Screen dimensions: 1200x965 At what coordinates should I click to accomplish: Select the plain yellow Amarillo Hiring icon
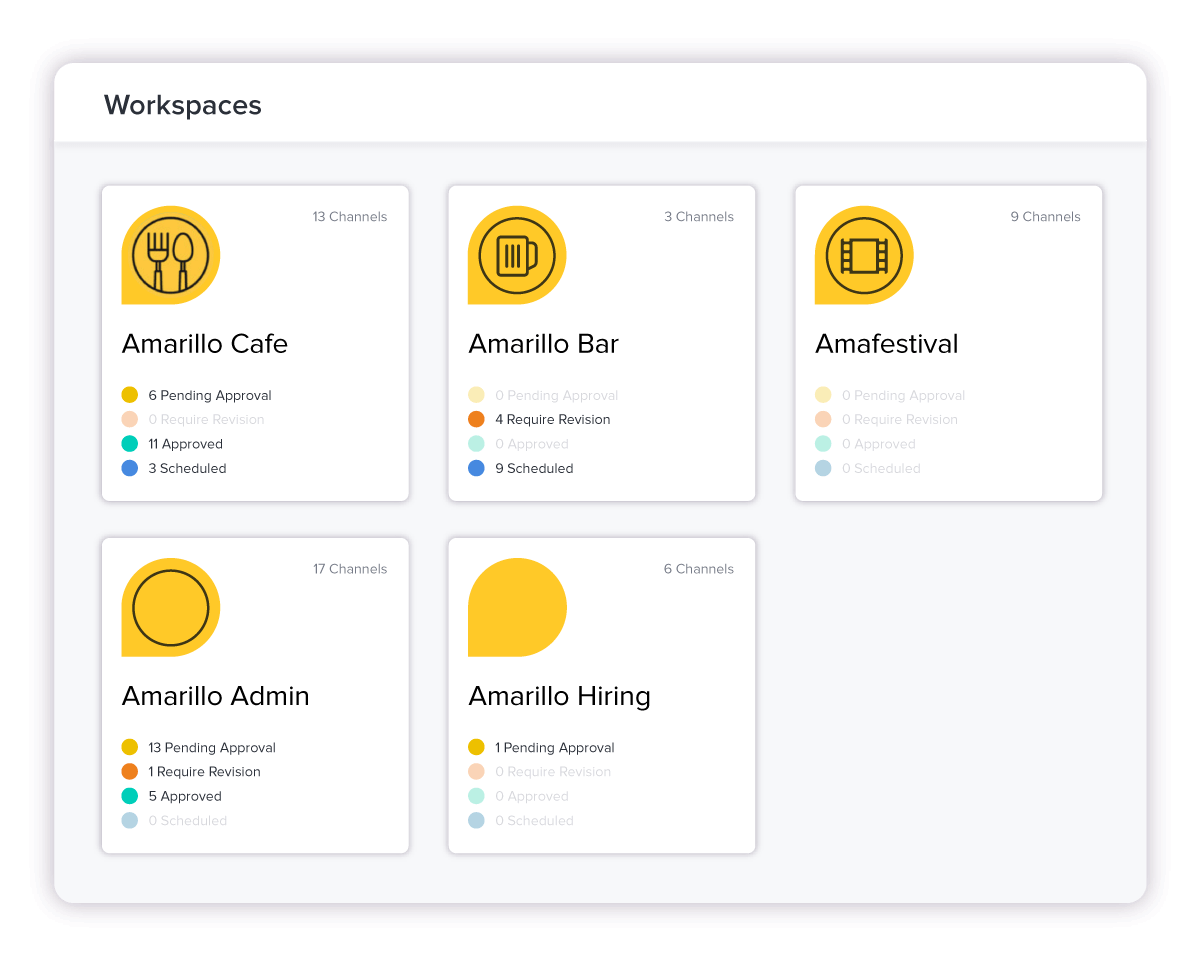[x=517, y=607]
